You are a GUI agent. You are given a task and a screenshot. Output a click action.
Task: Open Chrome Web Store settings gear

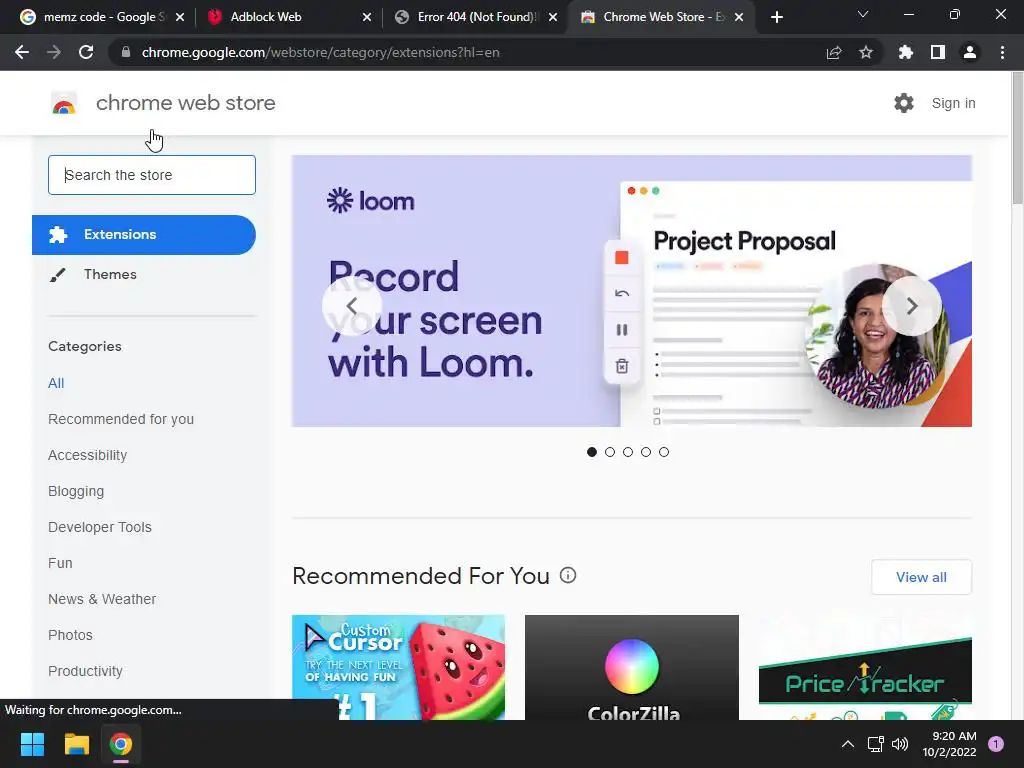pos(904,103)
